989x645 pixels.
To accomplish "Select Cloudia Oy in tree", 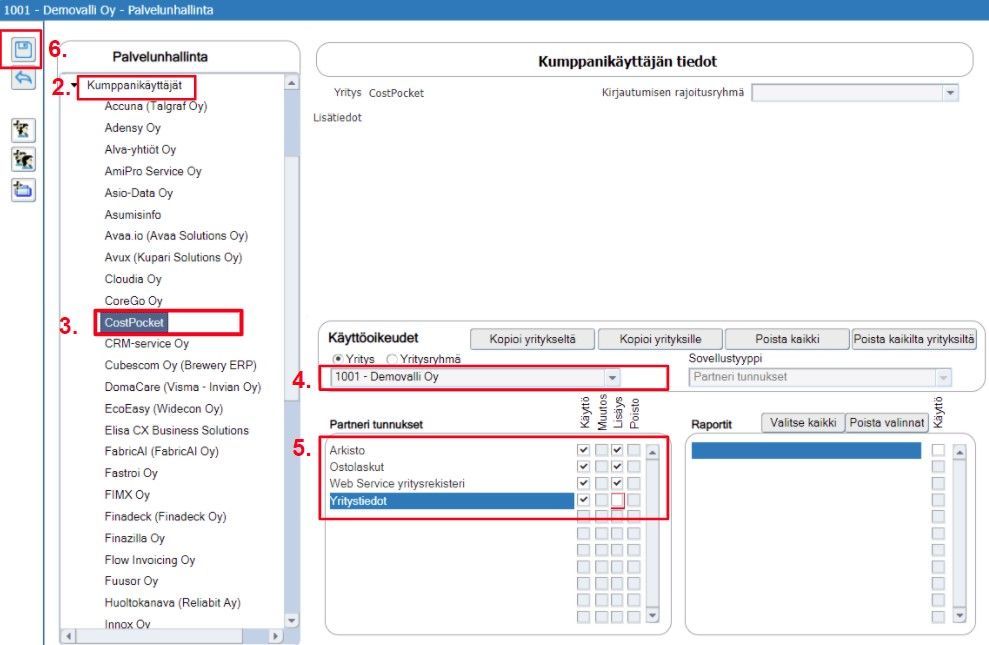I will [133, 279].
